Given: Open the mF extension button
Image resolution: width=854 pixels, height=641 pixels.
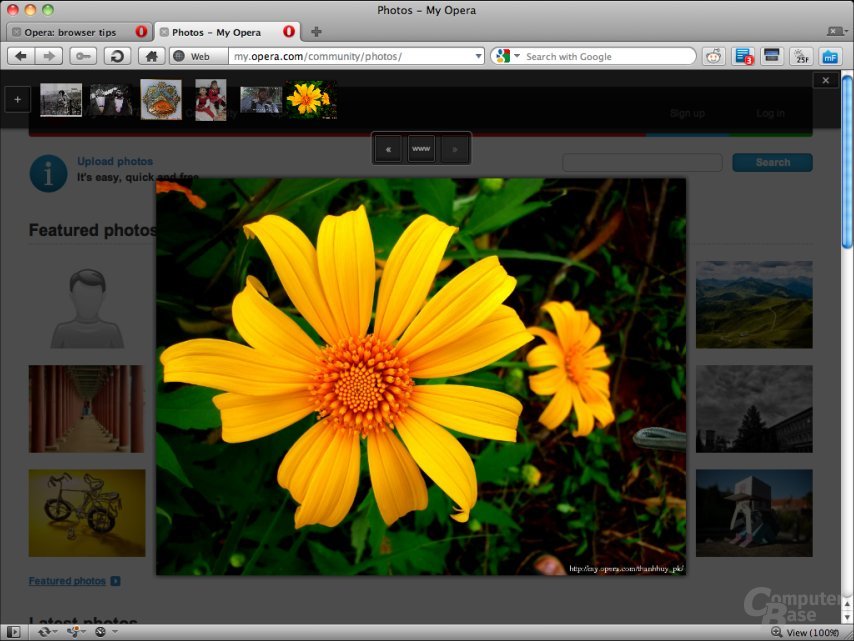Looking at the screenshot, I should tap(830, 56).
